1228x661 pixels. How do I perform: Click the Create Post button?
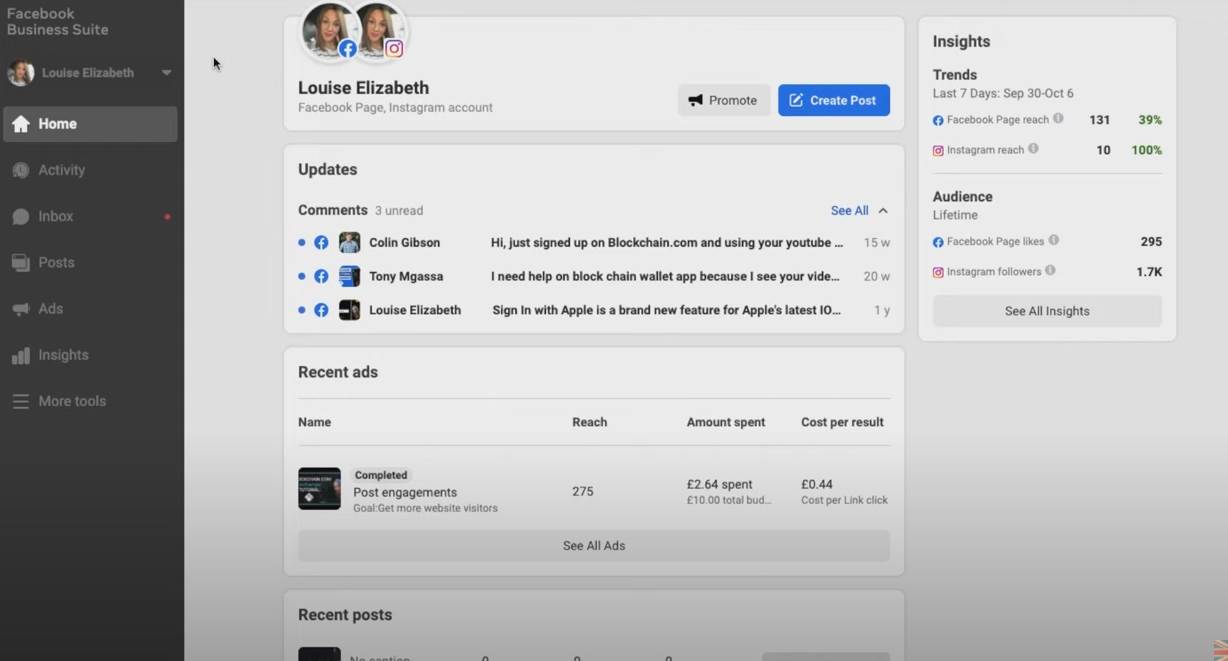(x=833, y=100)
